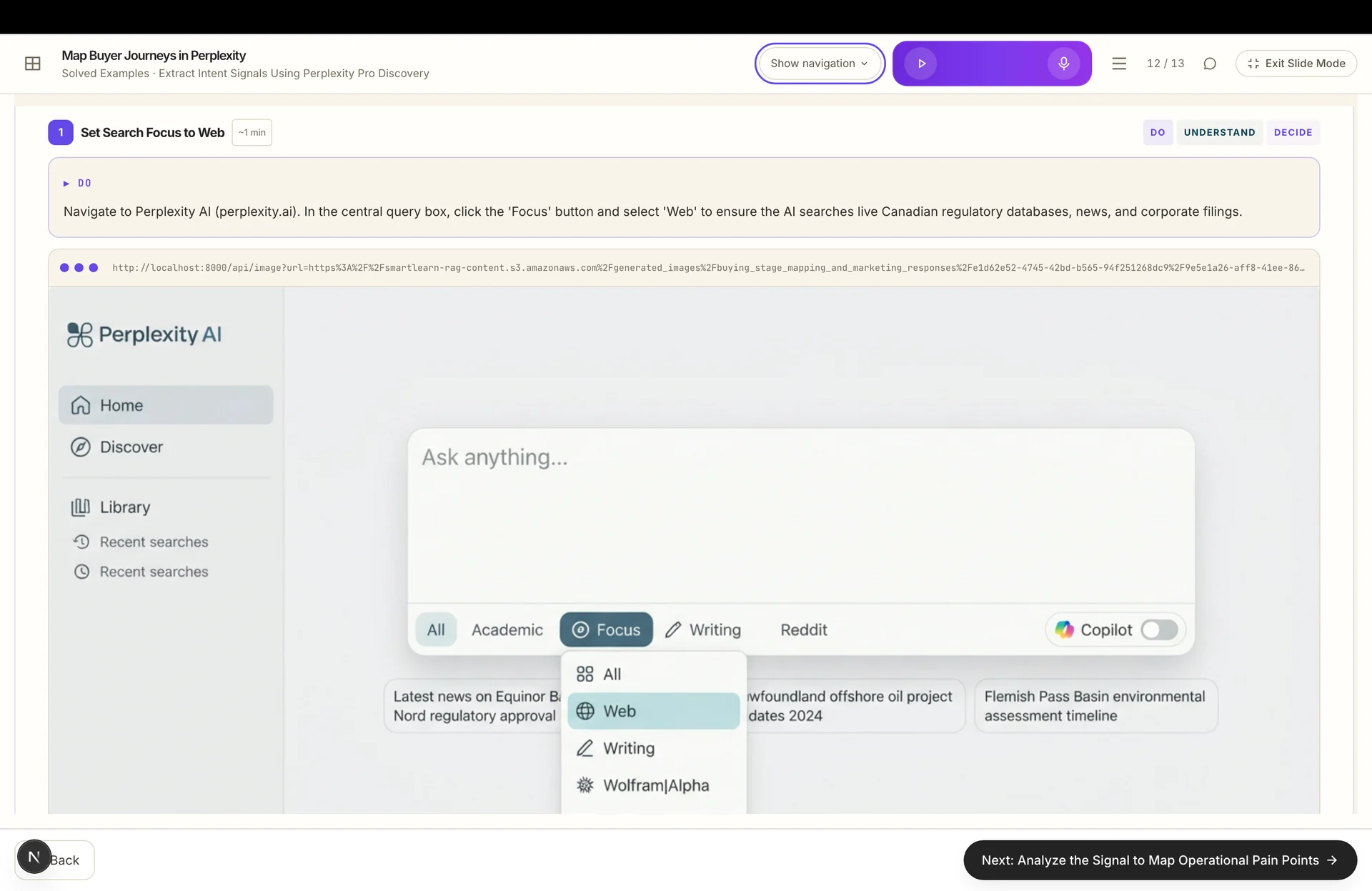Collapse the DO section triangle
The image size is (1372, 891).
pyautogui.click(x=66, y=184)
